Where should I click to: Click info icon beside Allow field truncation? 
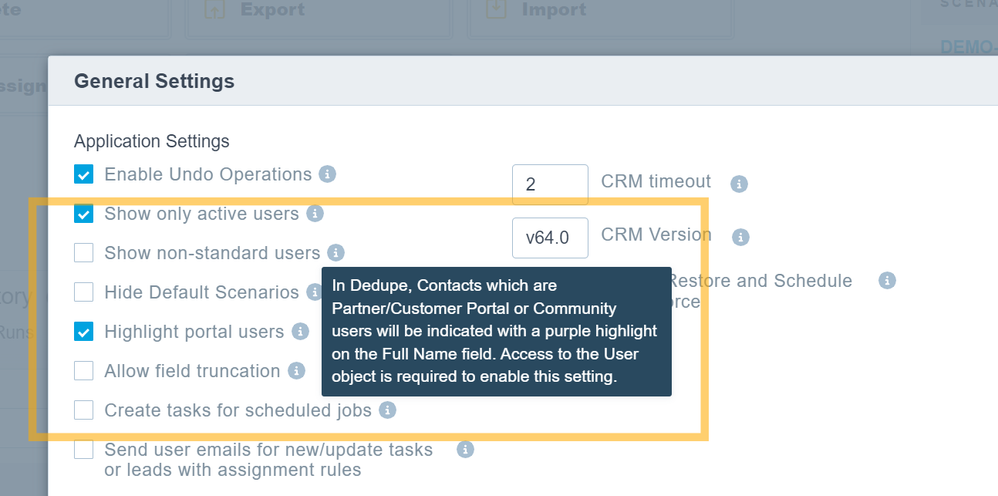point(296,371)
